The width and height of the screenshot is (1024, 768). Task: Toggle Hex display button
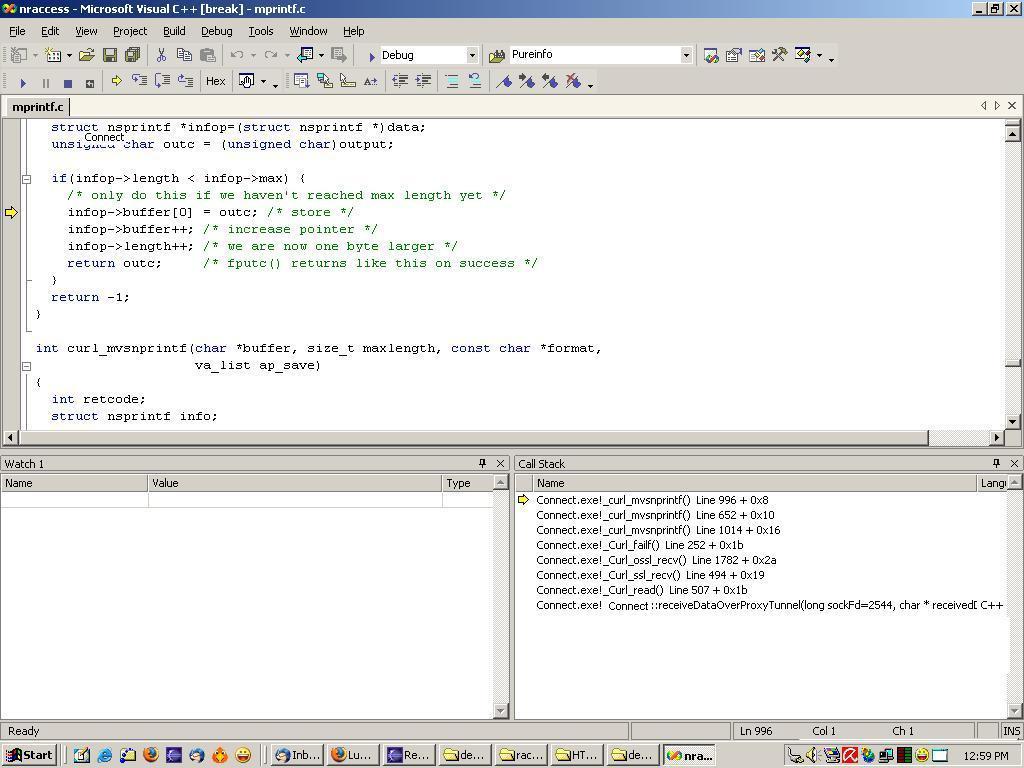(x=216, y=81)
